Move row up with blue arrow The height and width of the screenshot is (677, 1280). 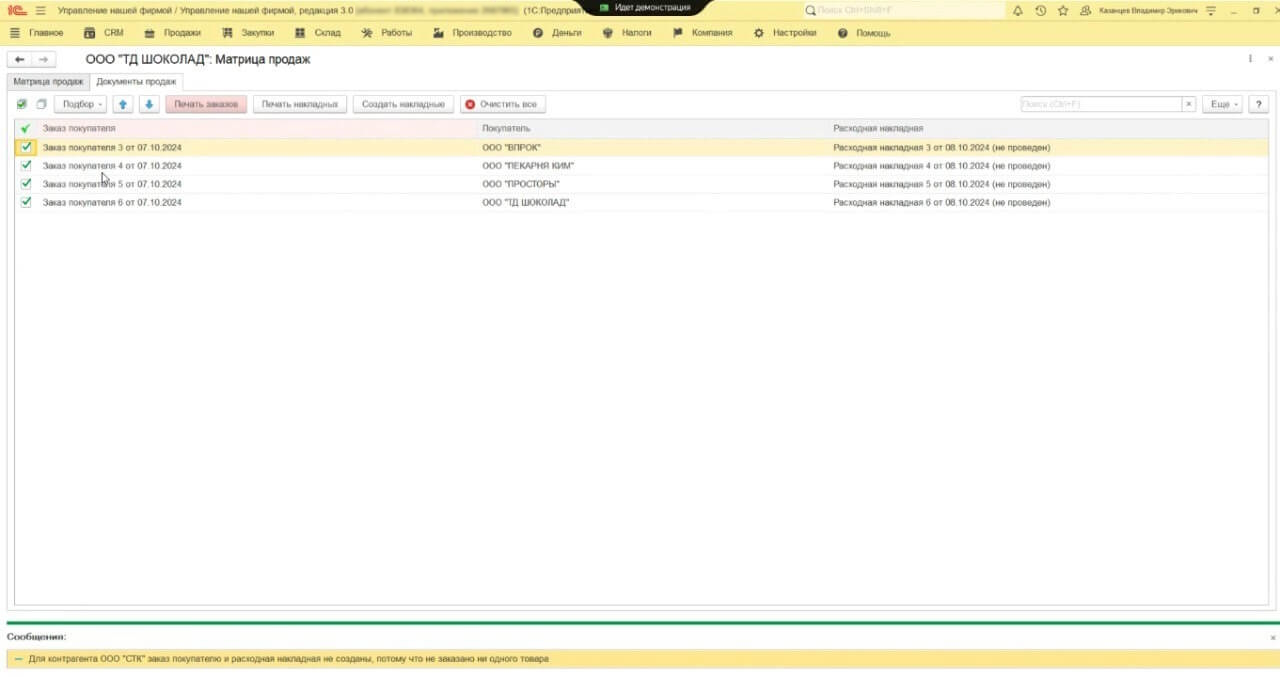[123, 104]
